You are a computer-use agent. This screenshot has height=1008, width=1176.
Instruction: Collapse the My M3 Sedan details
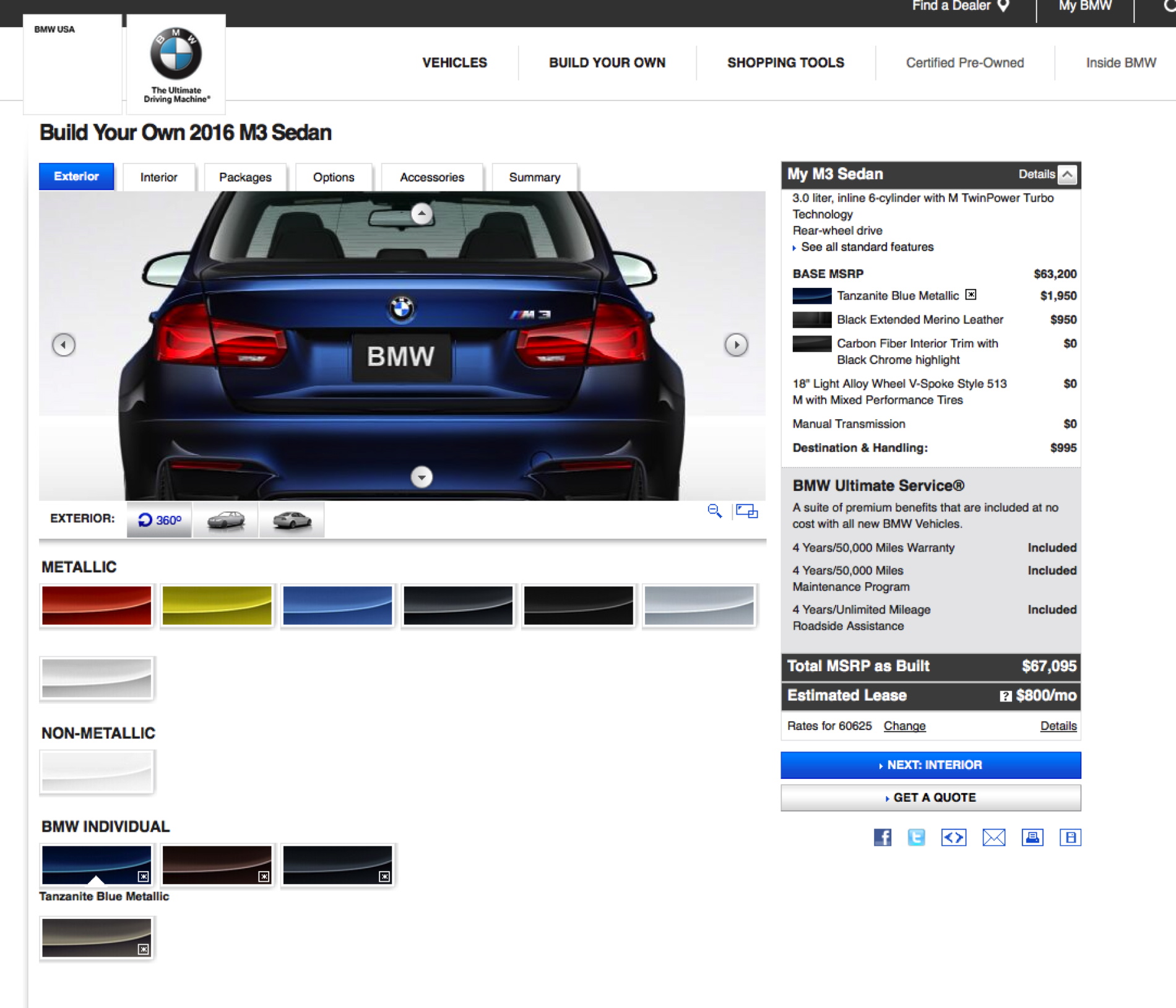[x=1066, y=175]
